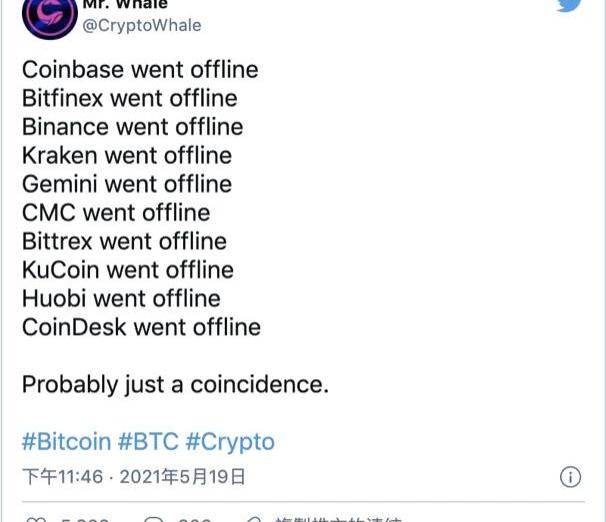Click the 下午11:46 timestamp
606x522 pixels.
pyautogui.click(x=63, y=477)
